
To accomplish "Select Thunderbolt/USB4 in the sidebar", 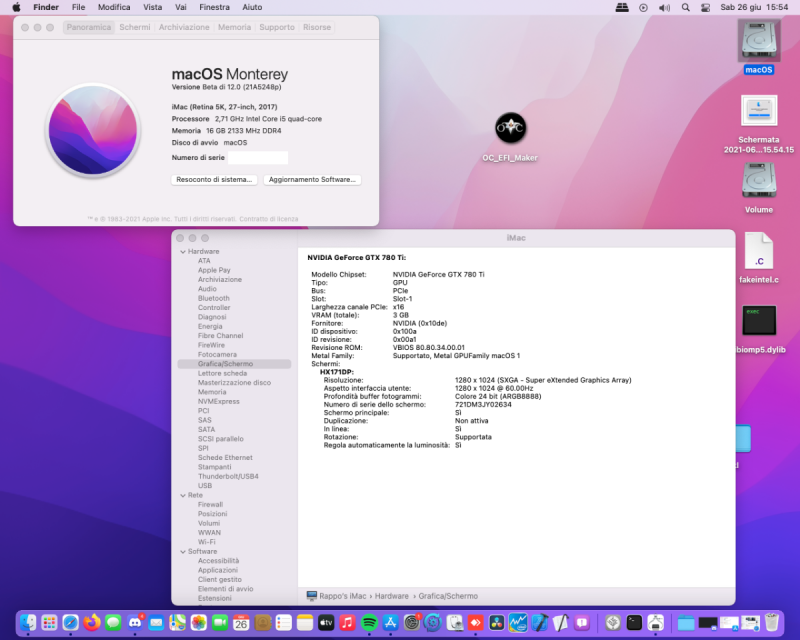I will coord(228,476).
